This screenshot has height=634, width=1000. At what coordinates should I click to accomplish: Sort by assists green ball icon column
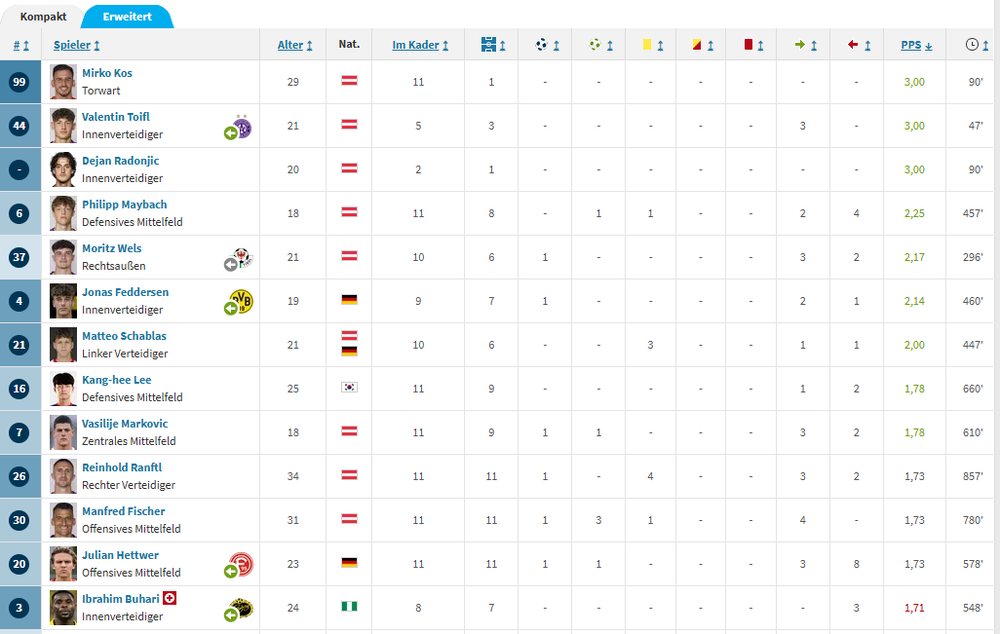click(x=600, y=45)
